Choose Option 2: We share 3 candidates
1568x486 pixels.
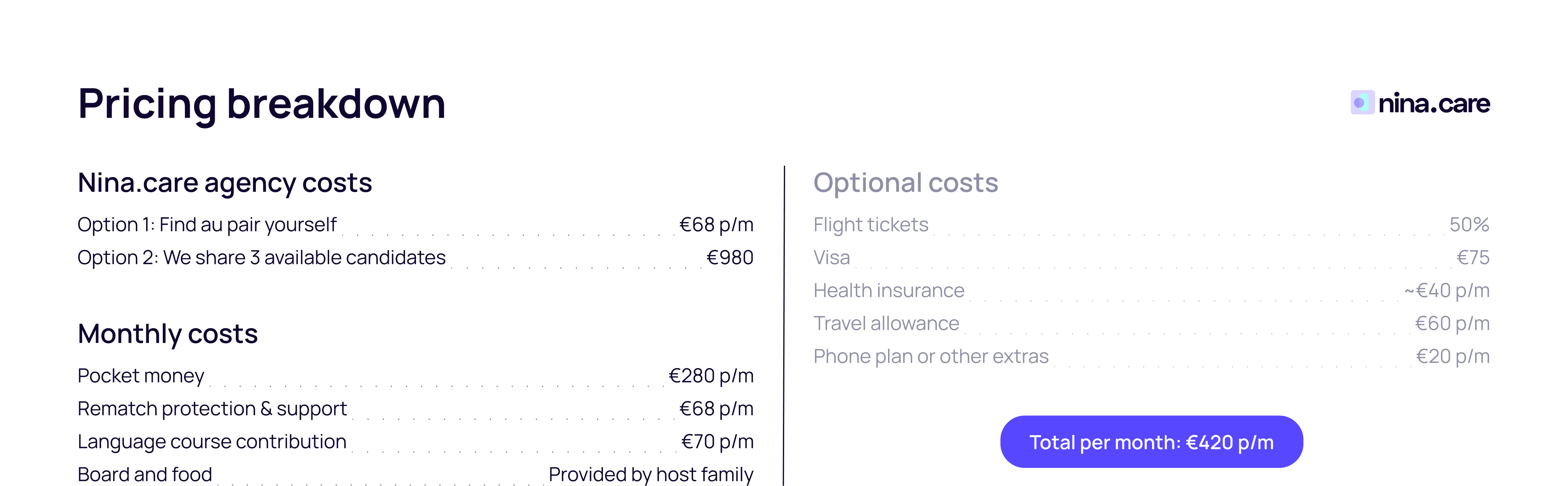pos(261,258)
